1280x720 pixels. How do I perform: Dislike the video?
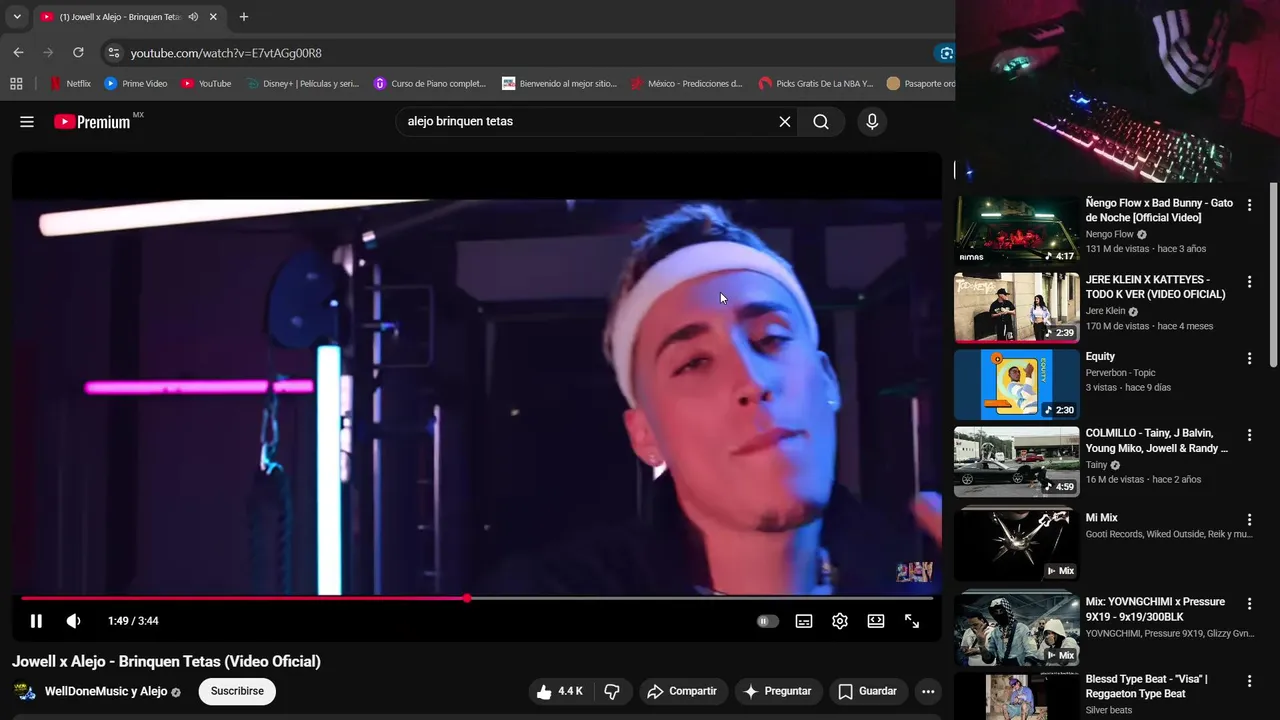click(612, 691)
